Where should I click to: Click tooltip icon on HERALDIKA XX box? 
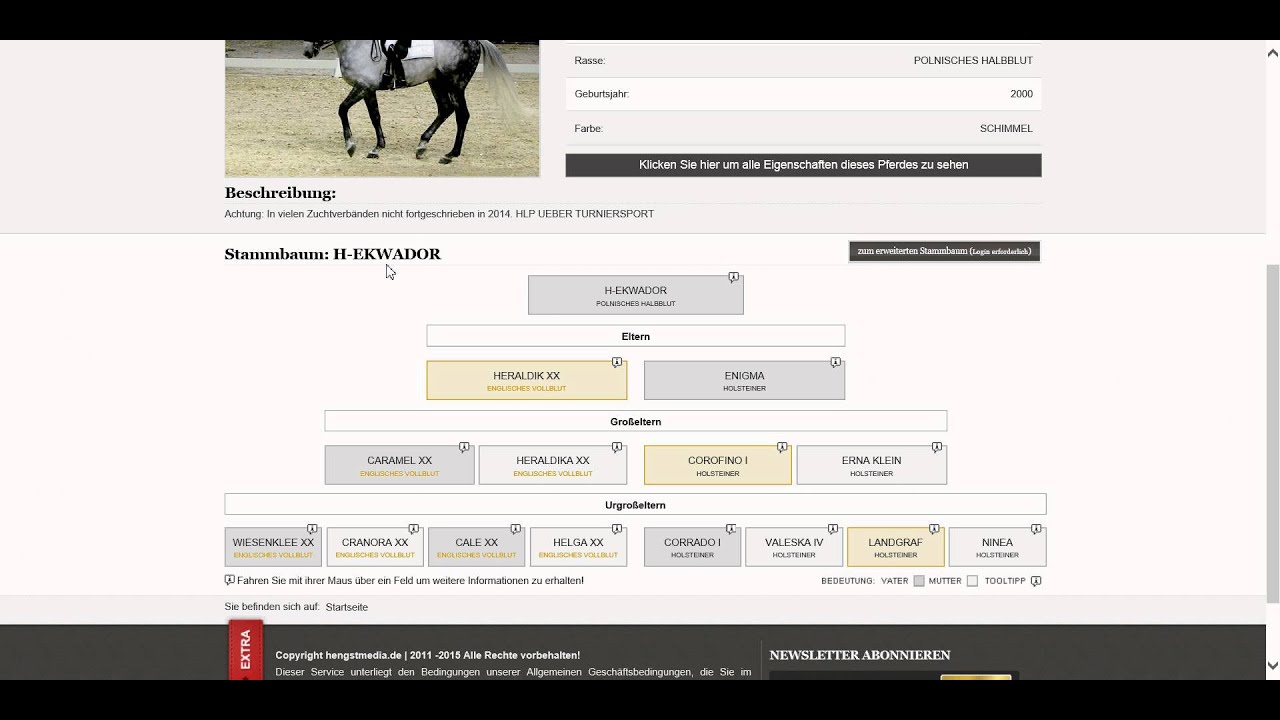617,447
